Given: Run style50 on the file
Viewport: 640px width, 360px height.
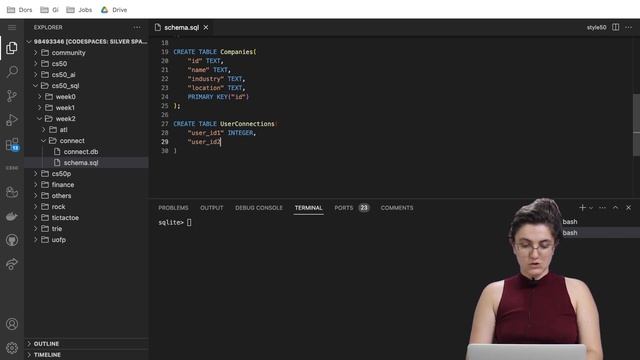Looking at the screenshot, I should click(x=596, y=27).
